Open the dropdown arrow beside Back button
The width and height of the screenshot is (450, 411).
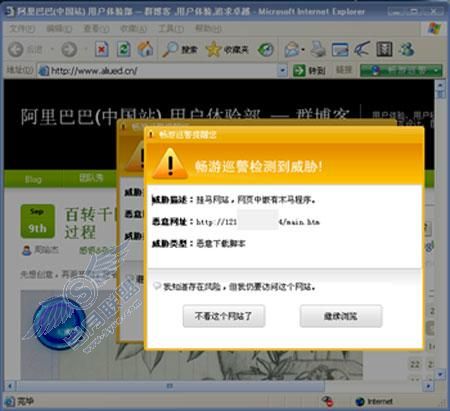click(52, 50)
